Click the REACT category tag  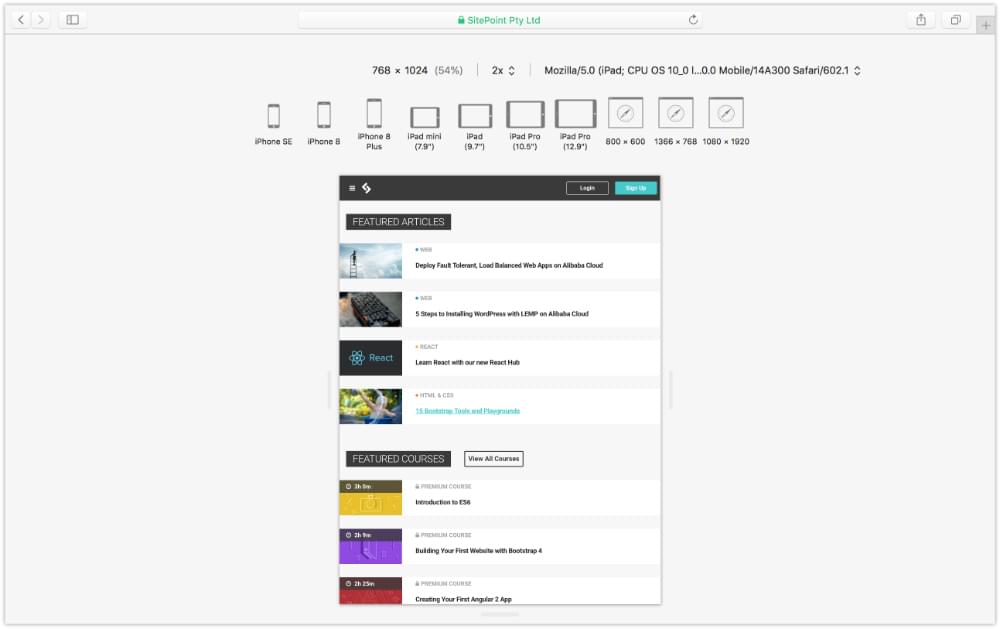tap(427, 347)
